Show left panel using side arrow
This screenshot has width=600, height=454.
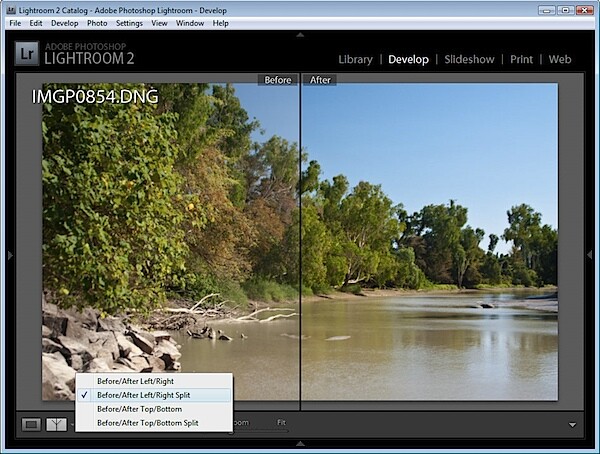pyautogui.click(x=10, y=255)
